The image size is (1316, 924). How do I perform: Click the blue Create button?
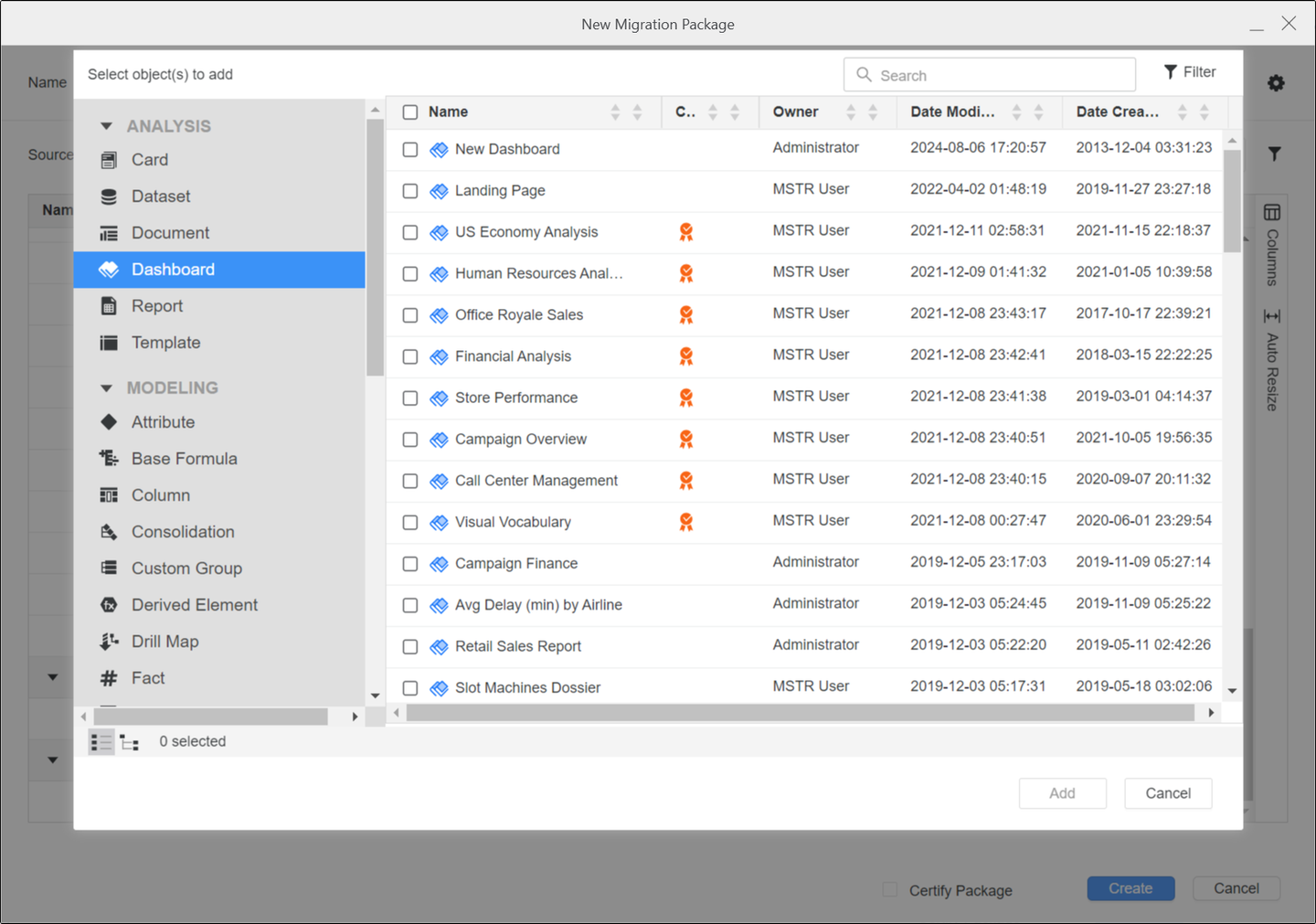[x=1130, y=888]
